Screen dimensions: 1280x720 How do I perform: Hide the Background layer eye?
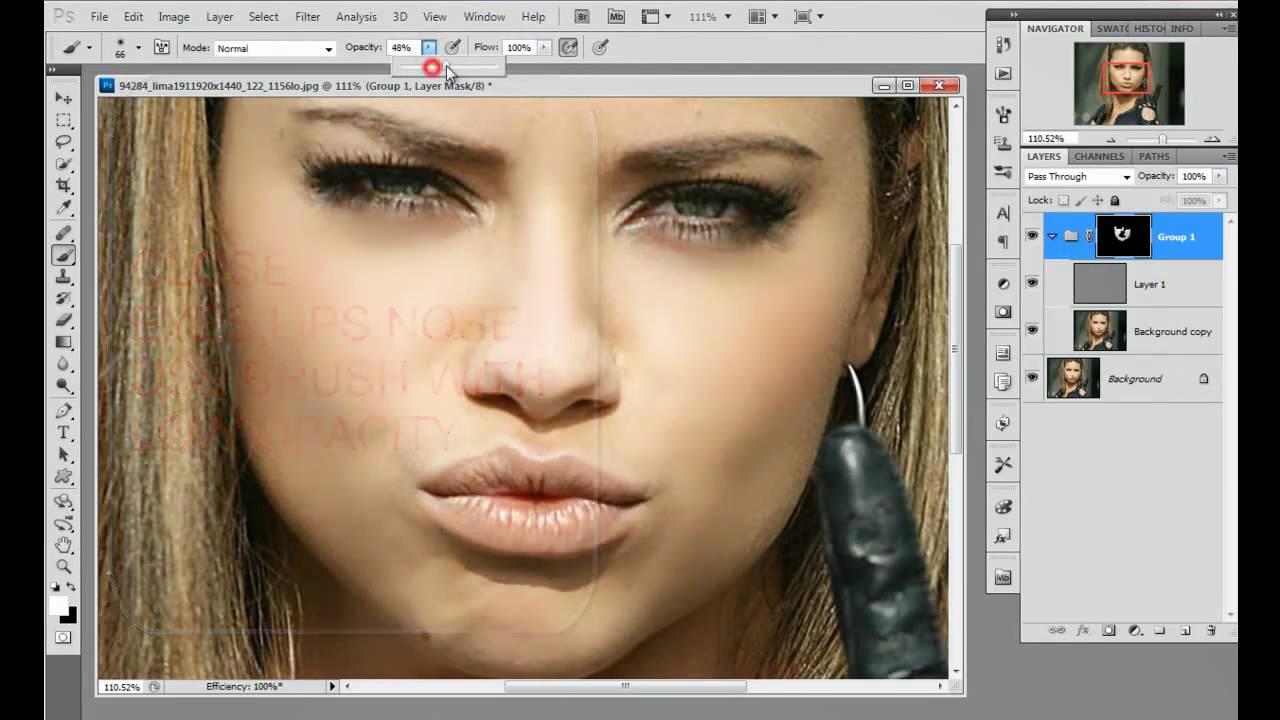pyautogui.click(x=1032, y=378)
